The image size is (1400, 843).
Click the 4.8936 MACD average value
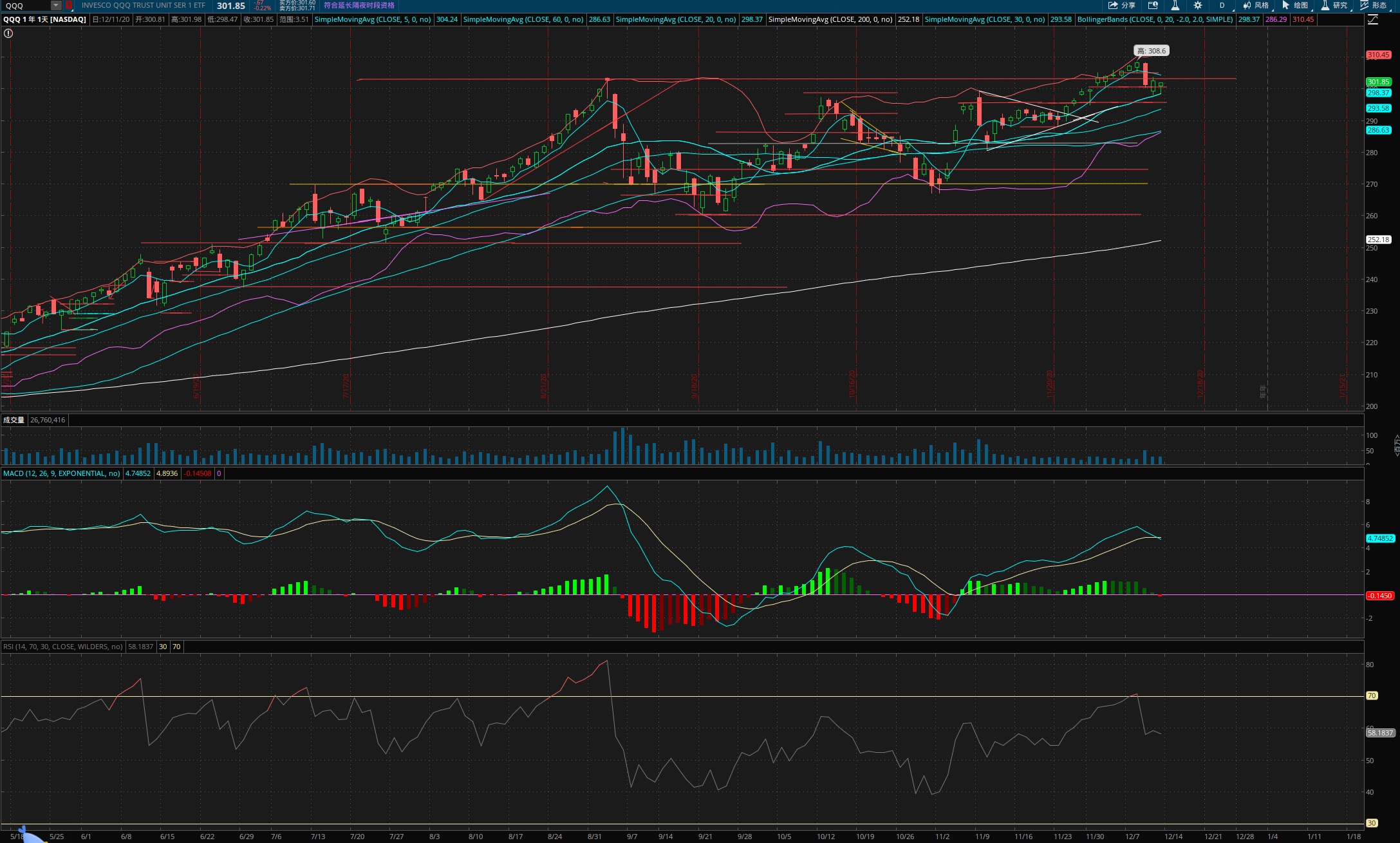(x=167, y=473)
